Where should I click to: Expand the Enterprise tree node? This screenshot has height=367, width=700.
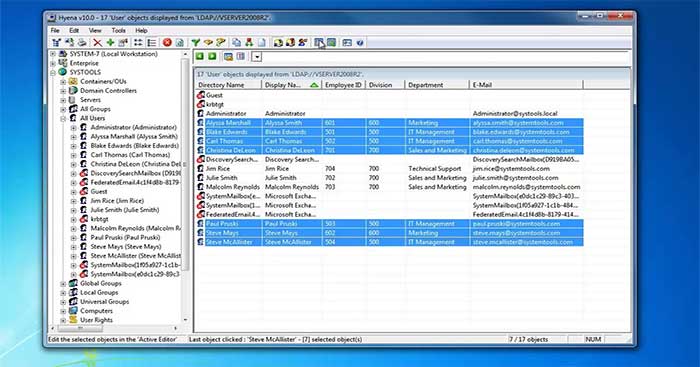(53, 63)
